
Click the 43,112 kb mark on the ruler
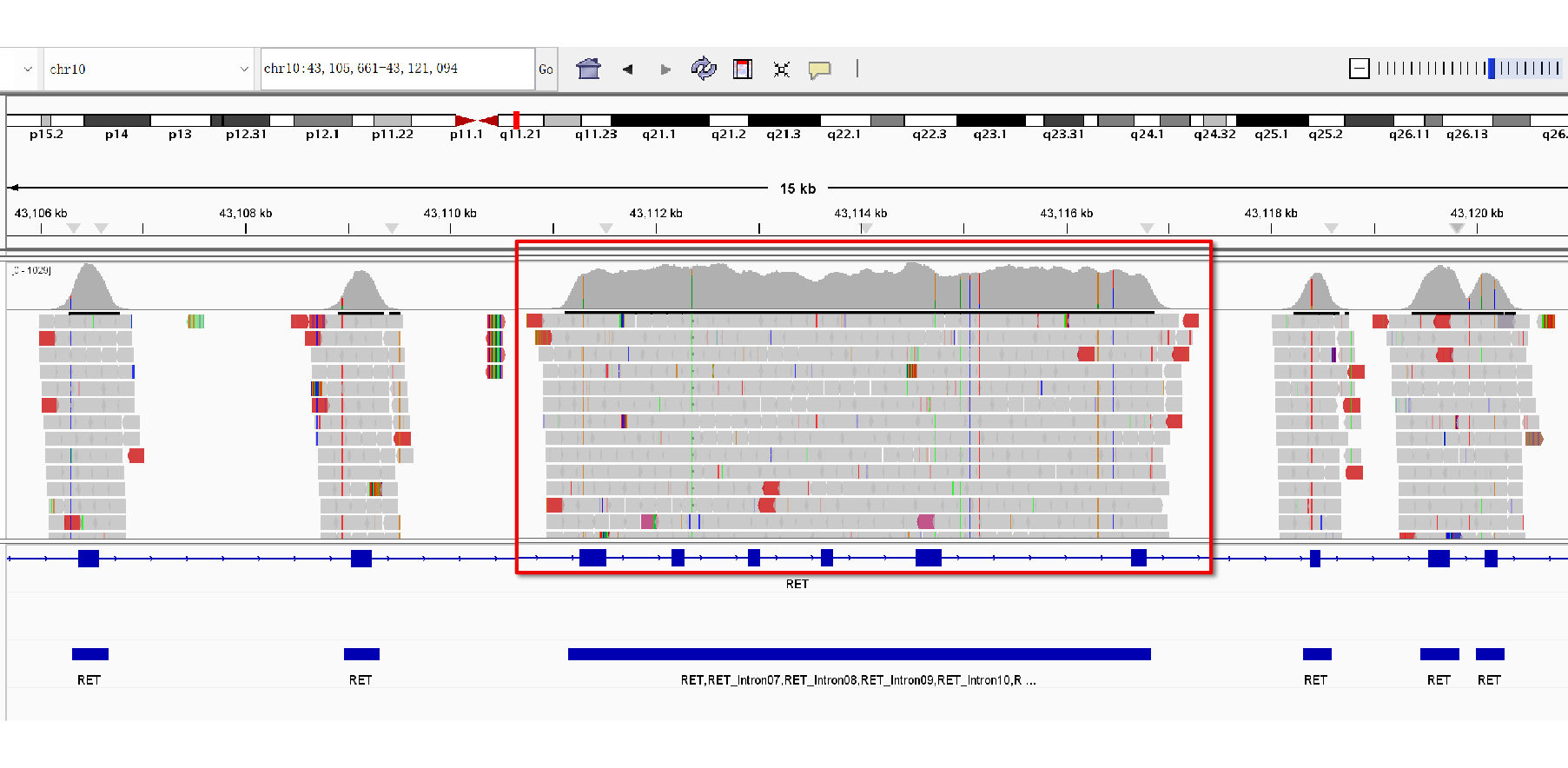[x=656, y=214]
